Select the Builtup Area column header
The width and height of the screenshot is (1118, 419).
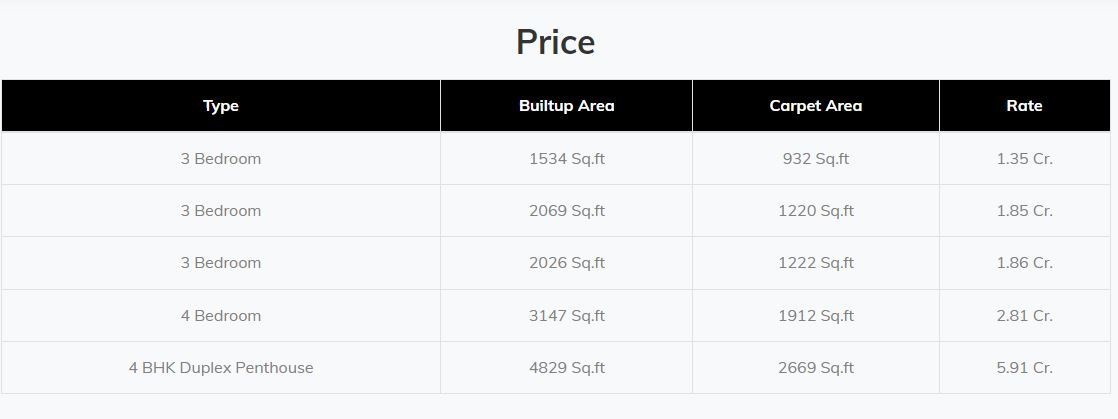pyautogui.click(x=567, y=105)
